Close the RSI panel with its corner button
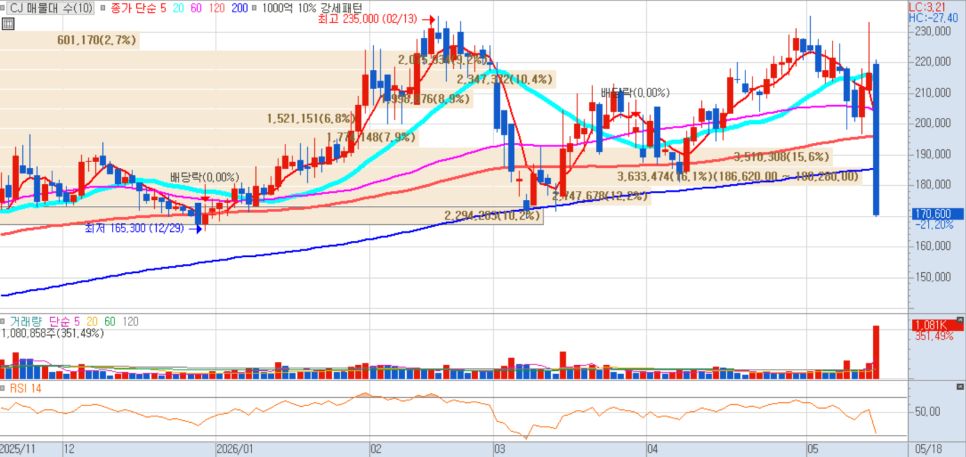This screenshot has width=966, height=457. pos(959,386)
